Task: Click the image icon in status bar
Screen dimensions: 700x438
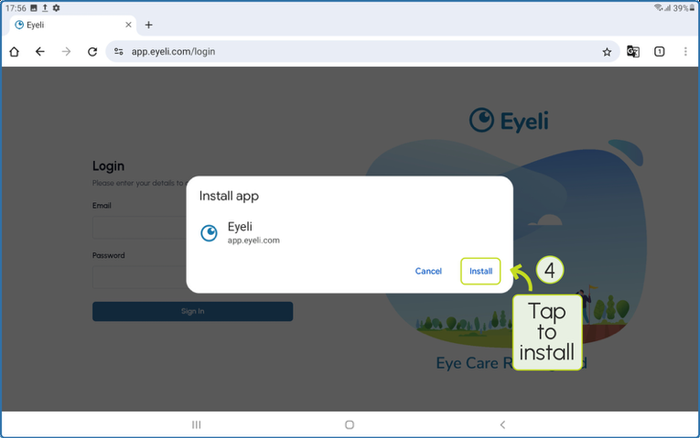Action: pos(33,8)
